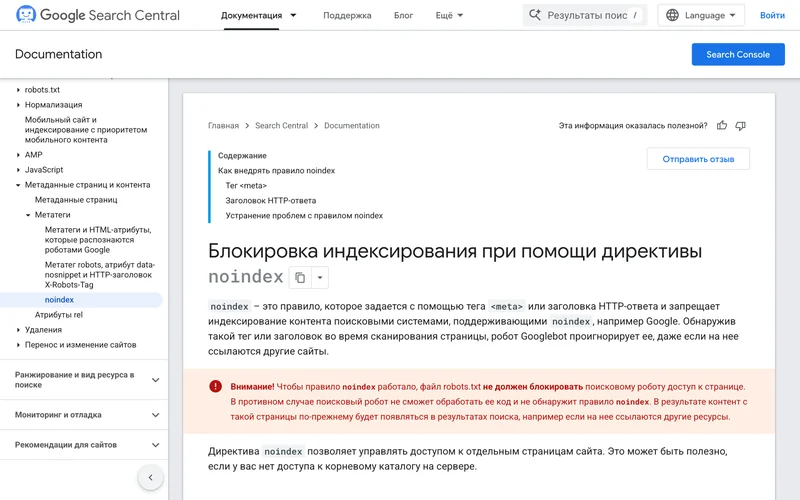
Task: Open the dropdown arrow next to the copy icon
Action: (x=320, y=278)
